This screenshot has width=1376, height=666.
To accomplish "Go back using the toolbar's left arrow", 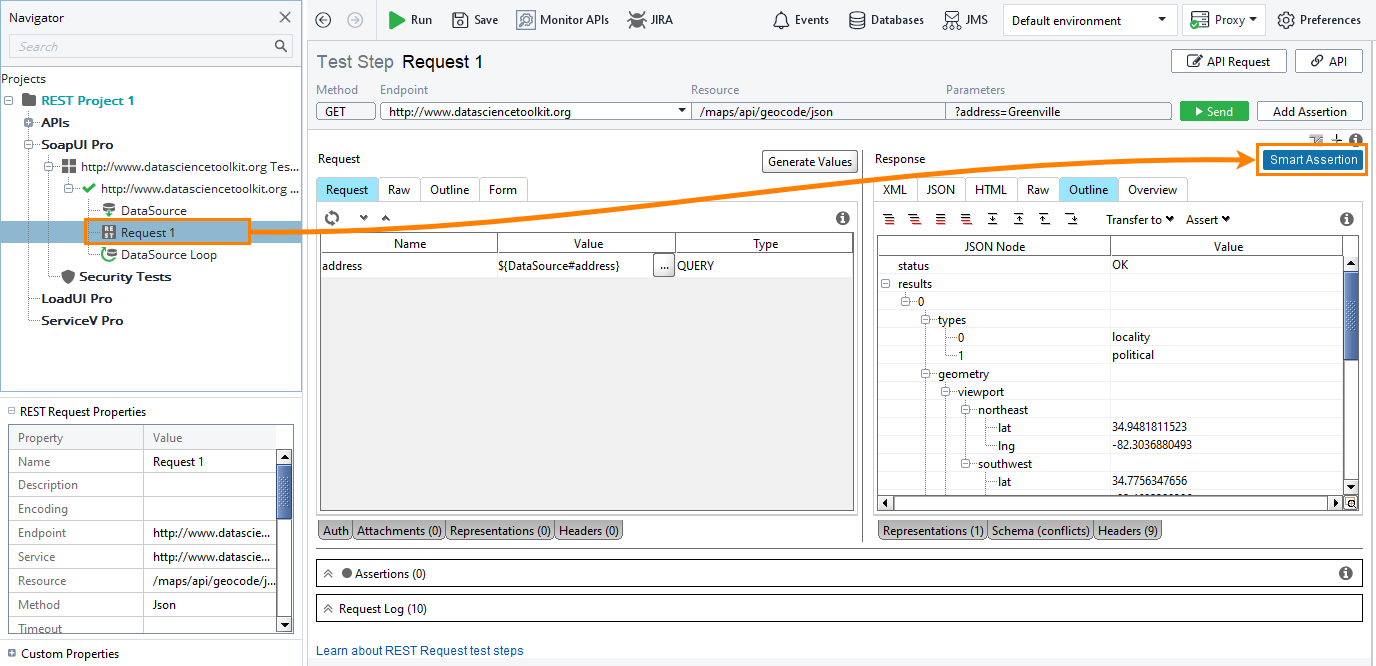I will coord(323,20).
